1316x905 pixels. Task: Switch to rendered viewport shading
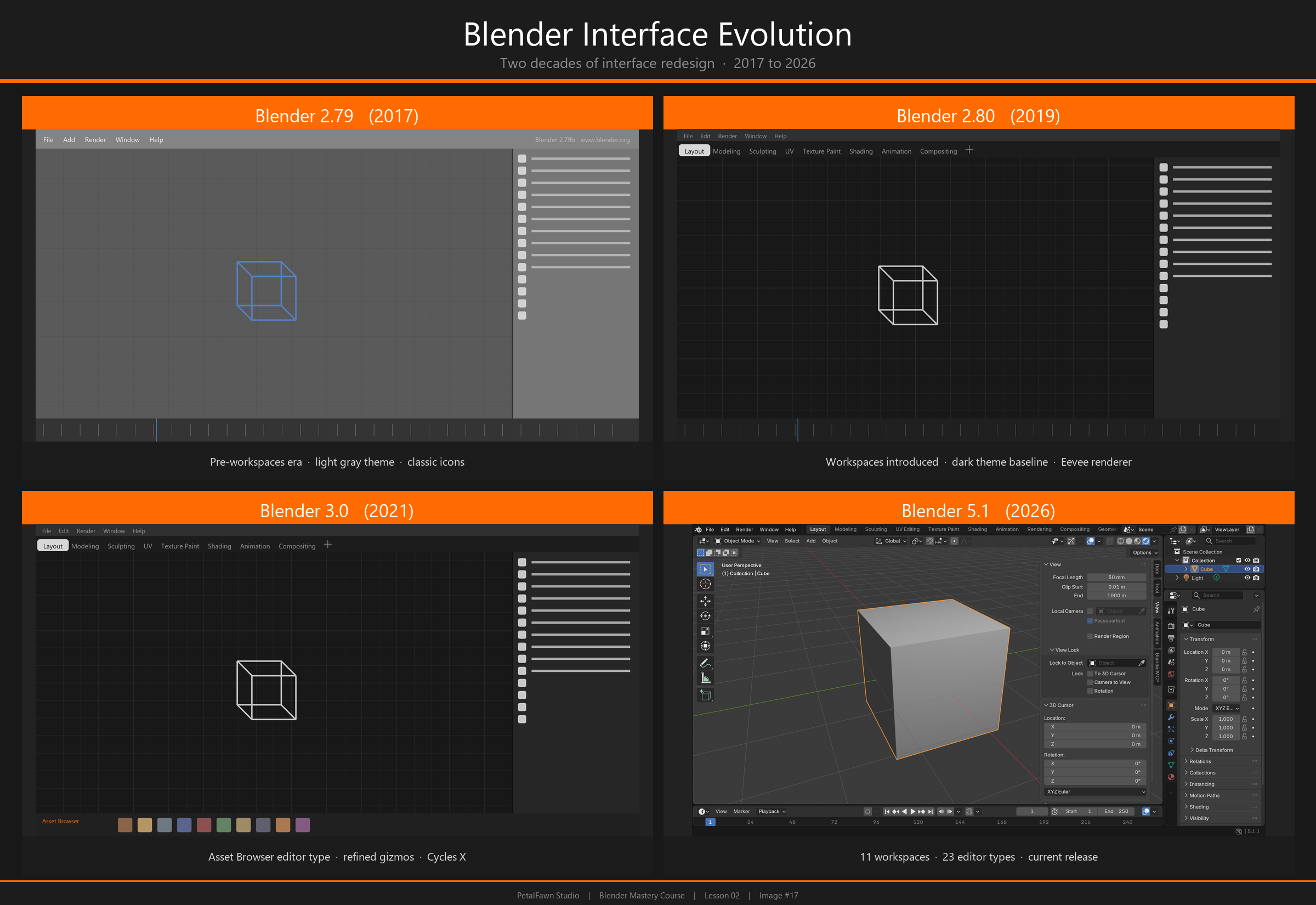click(x=1146, y=541)
